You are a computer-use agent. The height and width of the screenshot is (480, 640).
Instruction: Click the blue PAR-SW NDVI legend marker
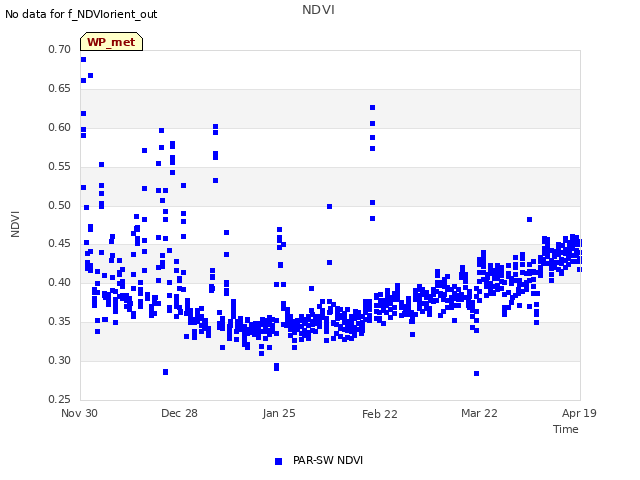click(278, 461)
